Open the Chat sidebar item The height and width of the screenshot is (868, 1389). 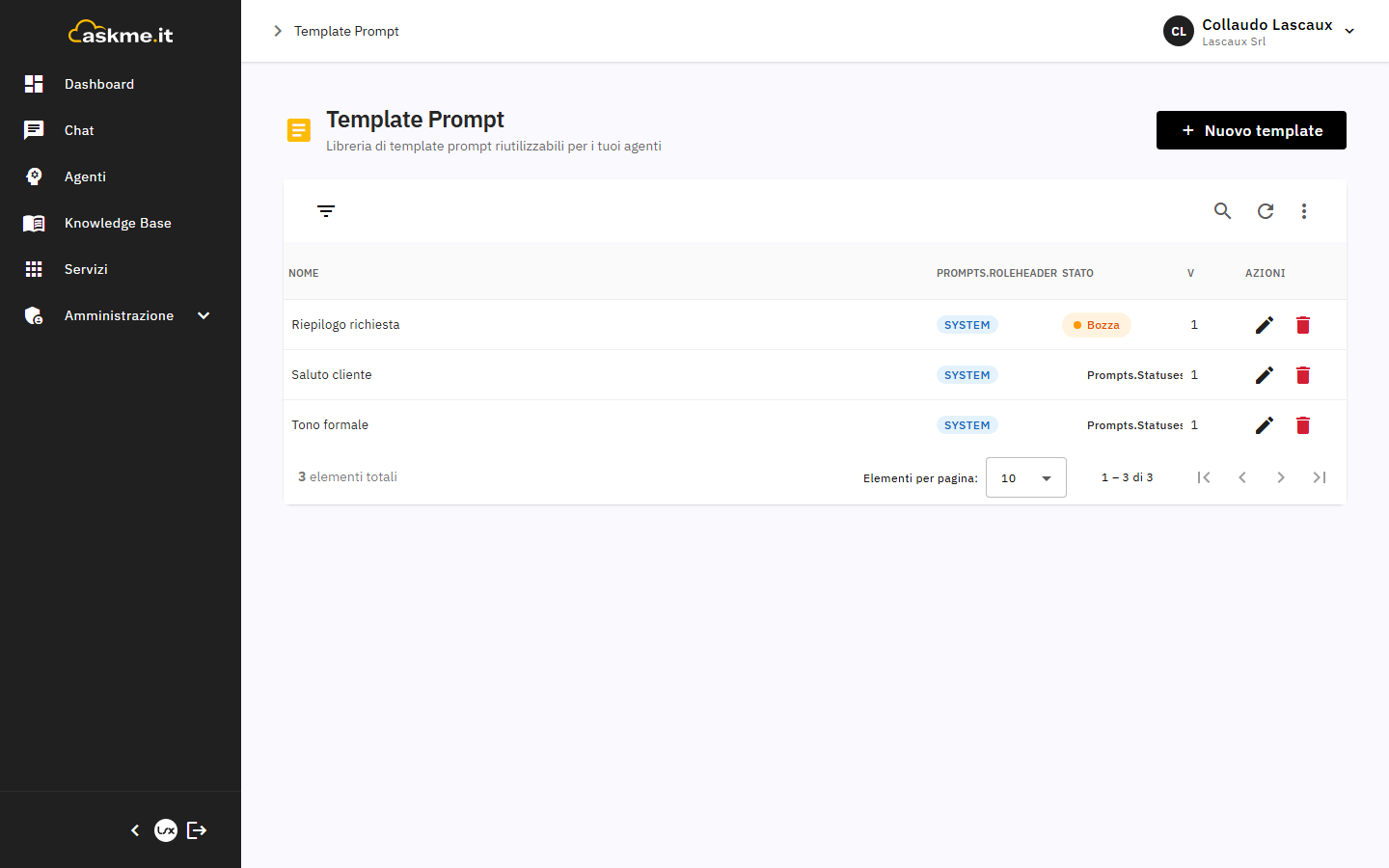(121, 130)
